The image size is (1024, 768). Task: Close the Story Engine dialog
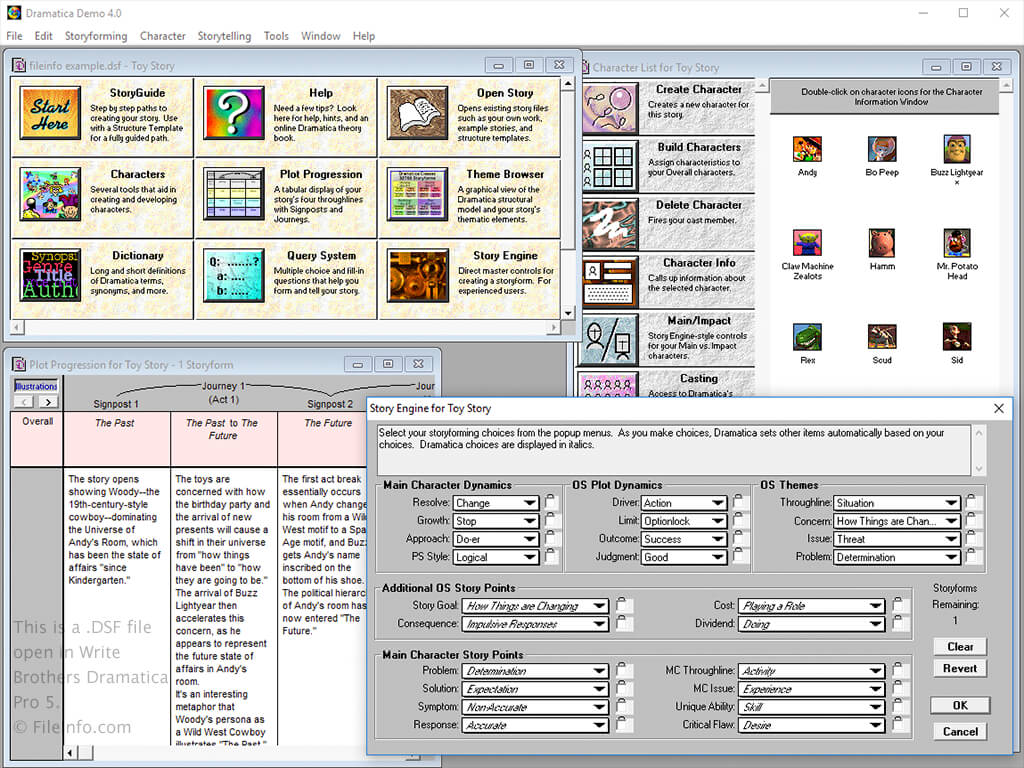[999, 408]
